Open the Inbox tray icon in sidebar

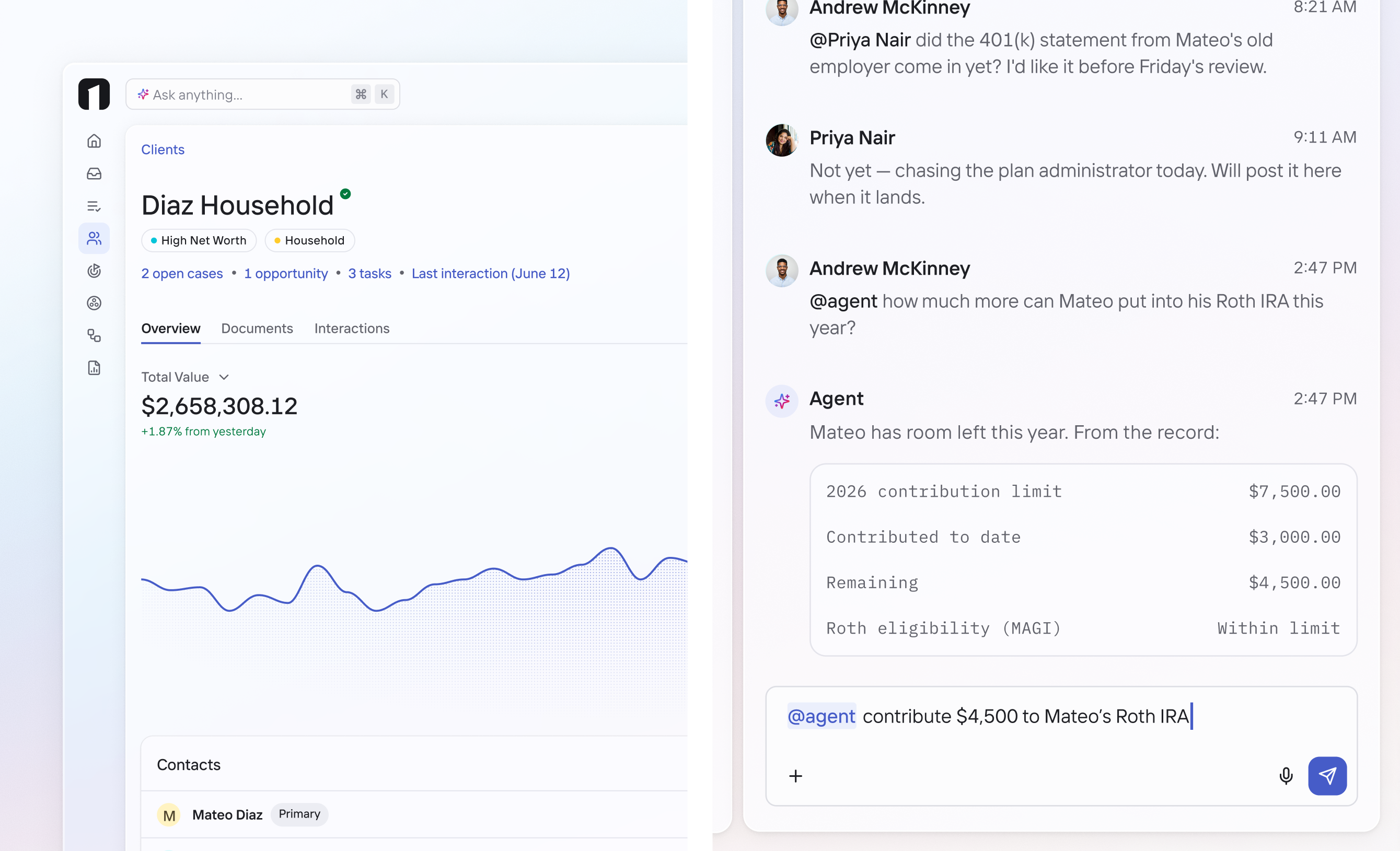[94, 173]
